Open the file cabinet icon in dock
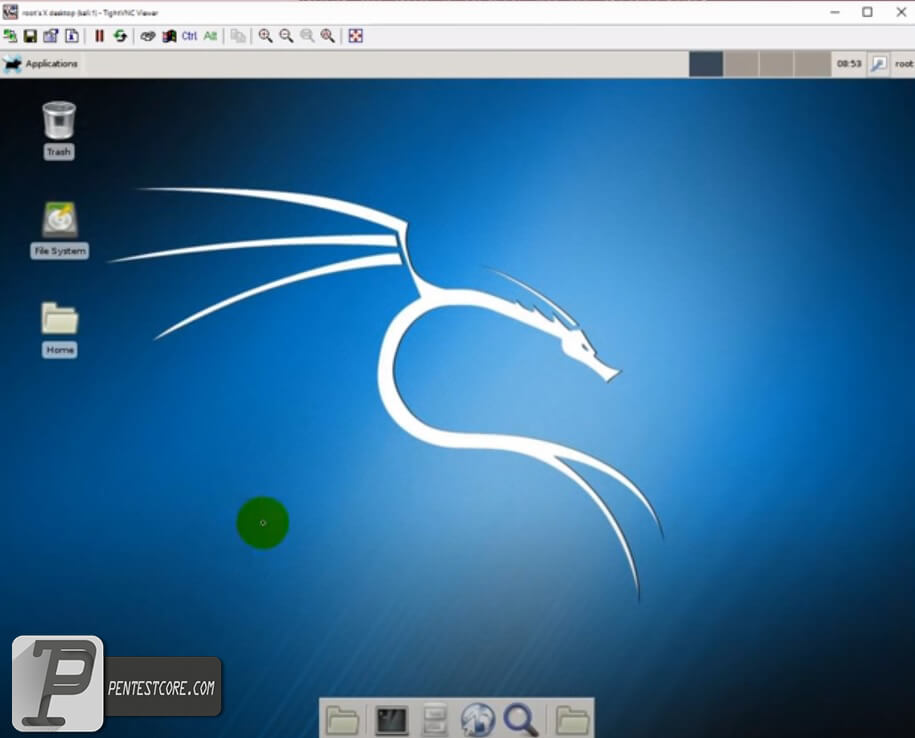Image resolution: width=915 pixels, height=738 pixels. (435, 719)
